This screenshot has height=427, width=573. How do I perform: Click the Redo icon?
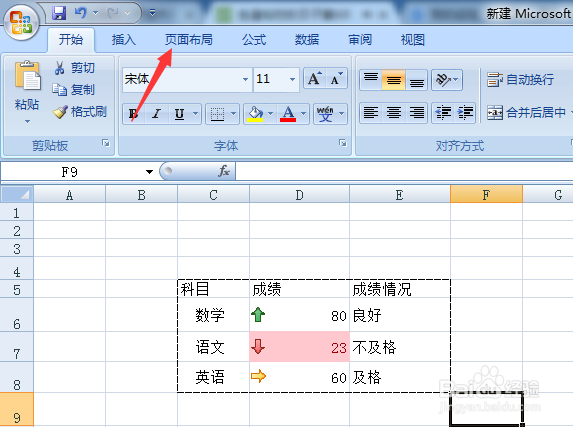[x=113, y=13]
